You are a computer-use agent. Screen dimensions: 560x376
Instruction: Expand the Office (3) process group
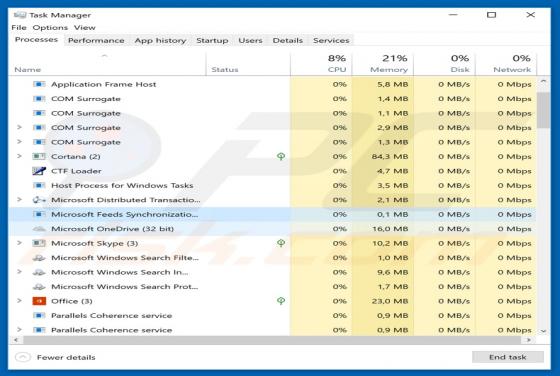coord(20,301)
